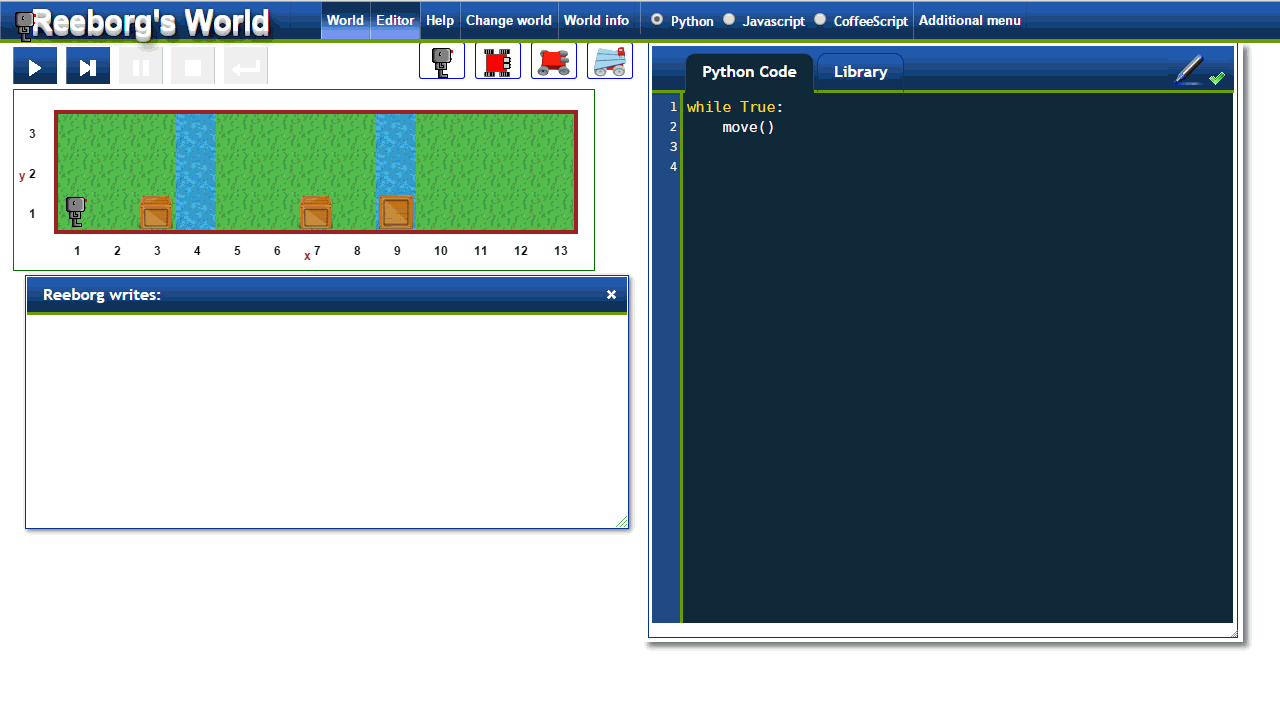Click the 'while True:' code line
Screen dimensions: 1280x720
(x=735, y=107)
